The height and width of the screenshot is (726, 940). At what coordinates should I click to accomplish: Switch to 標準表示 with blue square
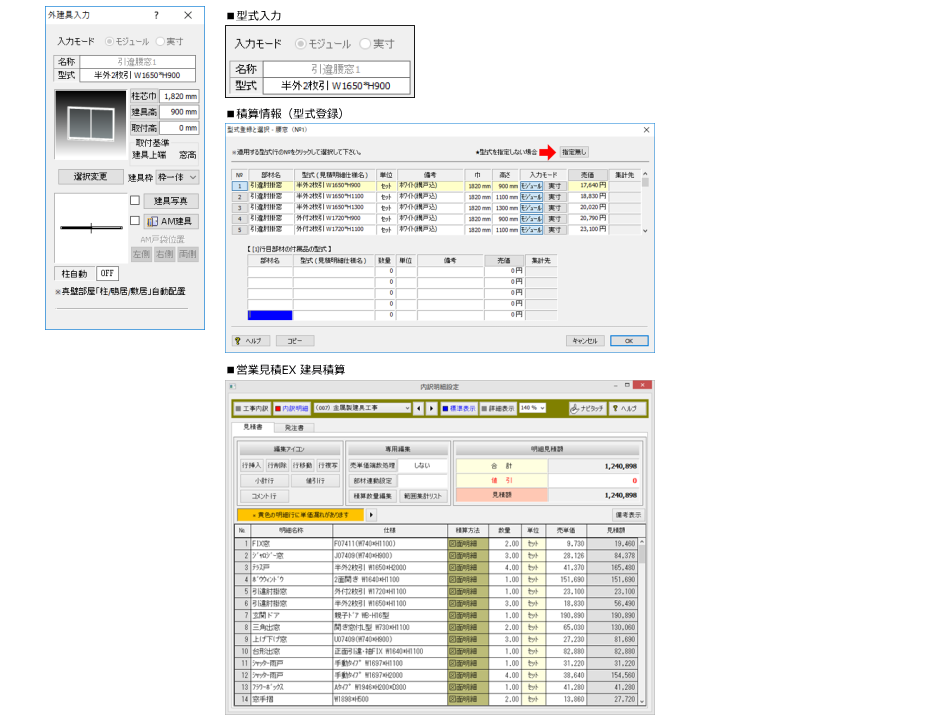[456, 408]
